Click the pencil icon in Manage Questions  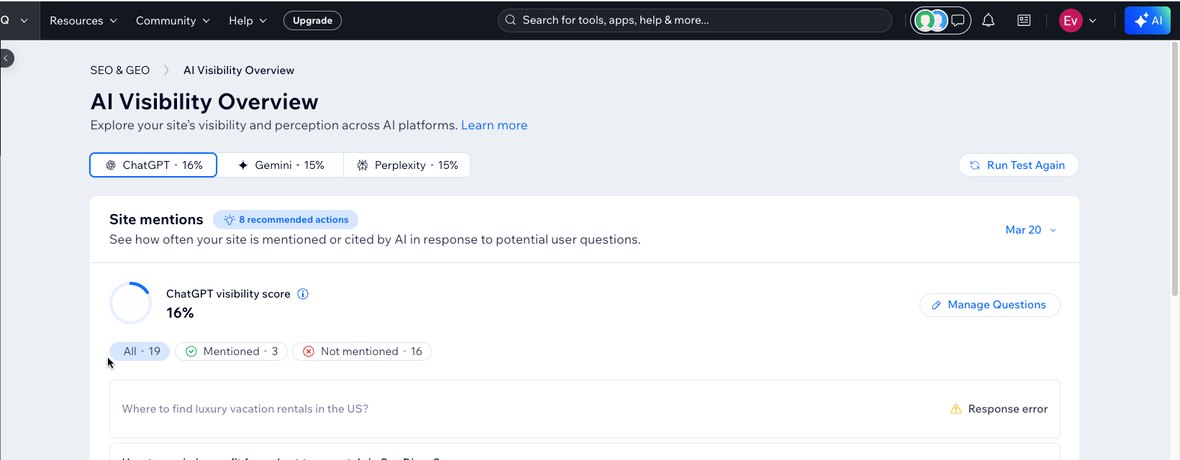pos(936,305)
